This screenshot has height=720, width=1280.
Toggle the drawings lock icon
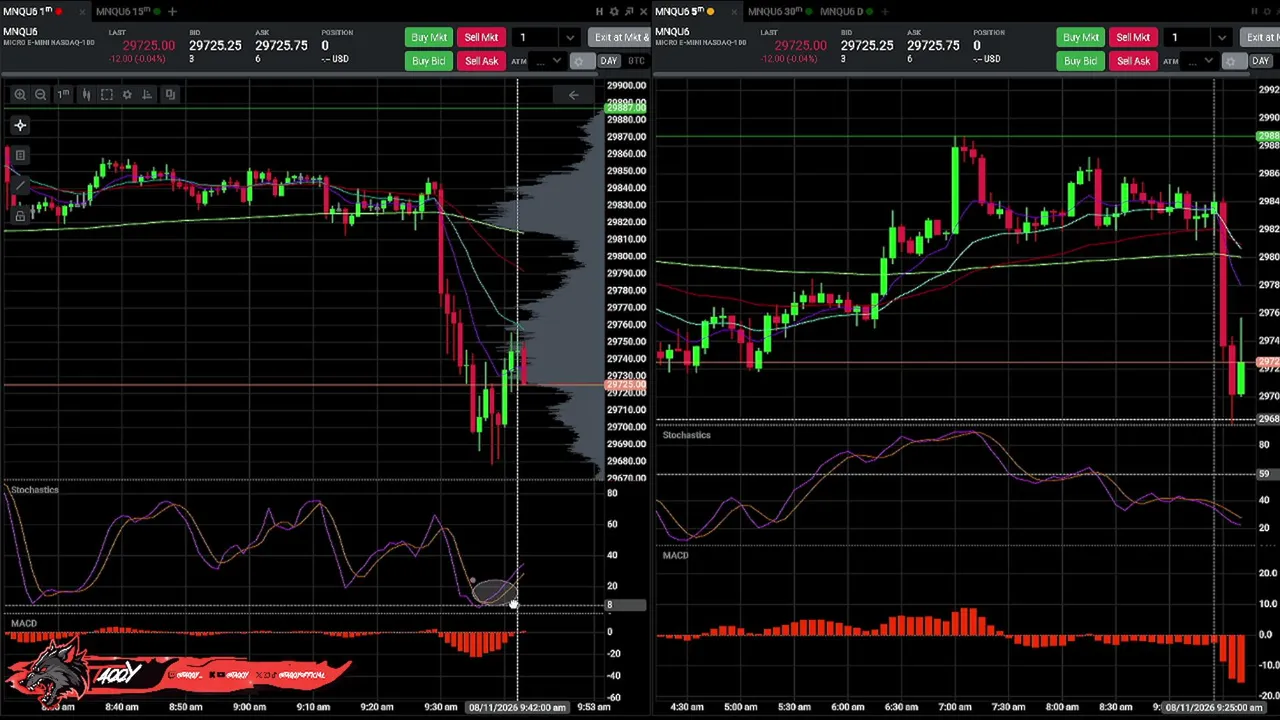pyautogui.click(x=20, y=215)
